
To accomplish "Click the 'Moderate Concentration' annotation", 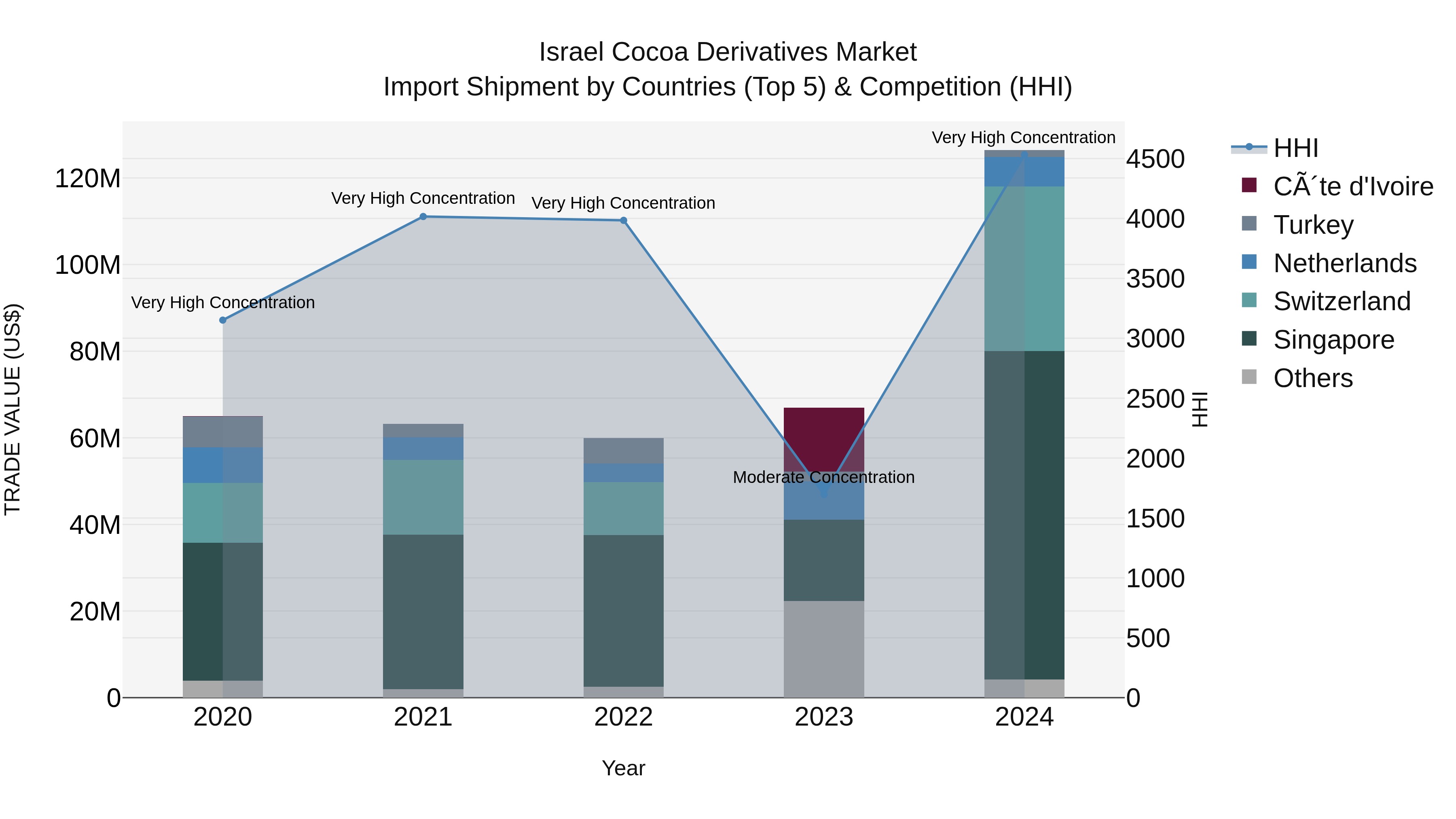I will [823, 477].
